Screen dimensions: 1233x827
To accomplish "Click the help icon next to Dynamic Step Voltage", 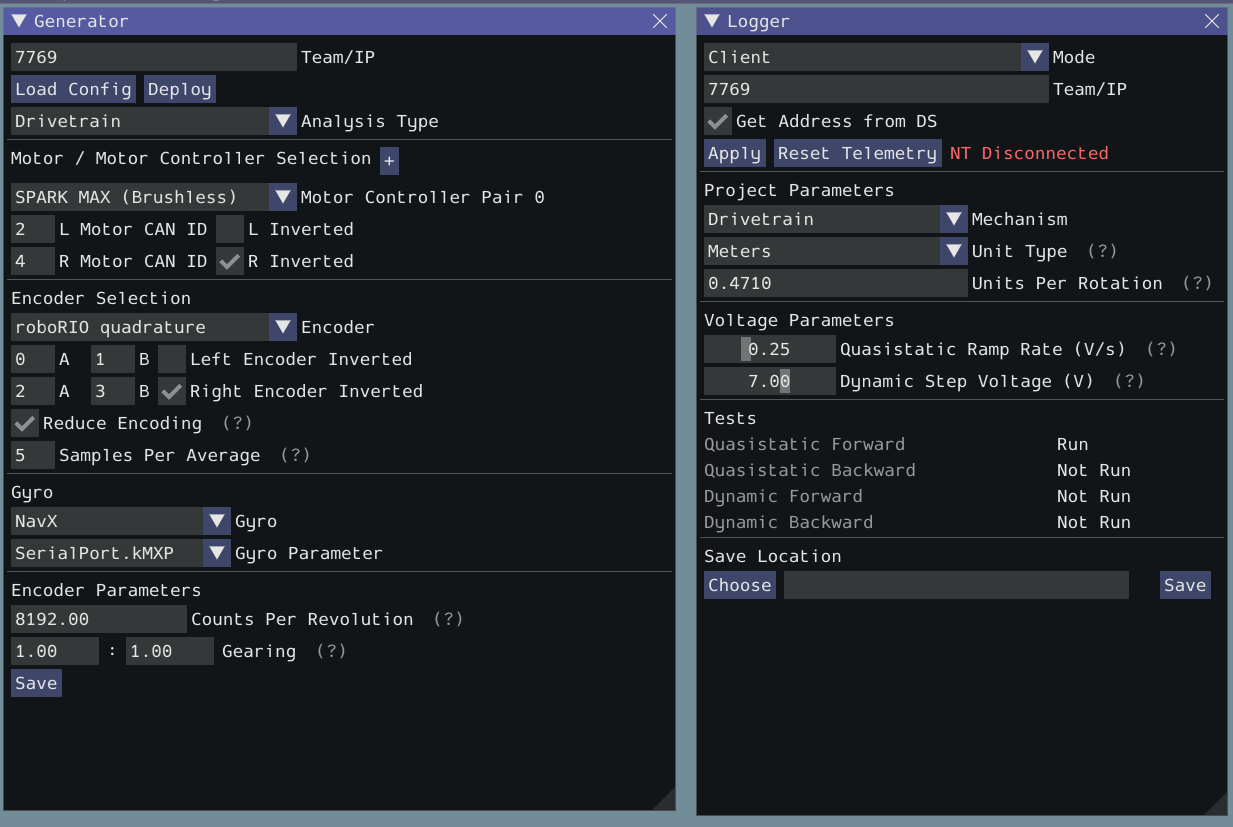I will pos(1130,381).
